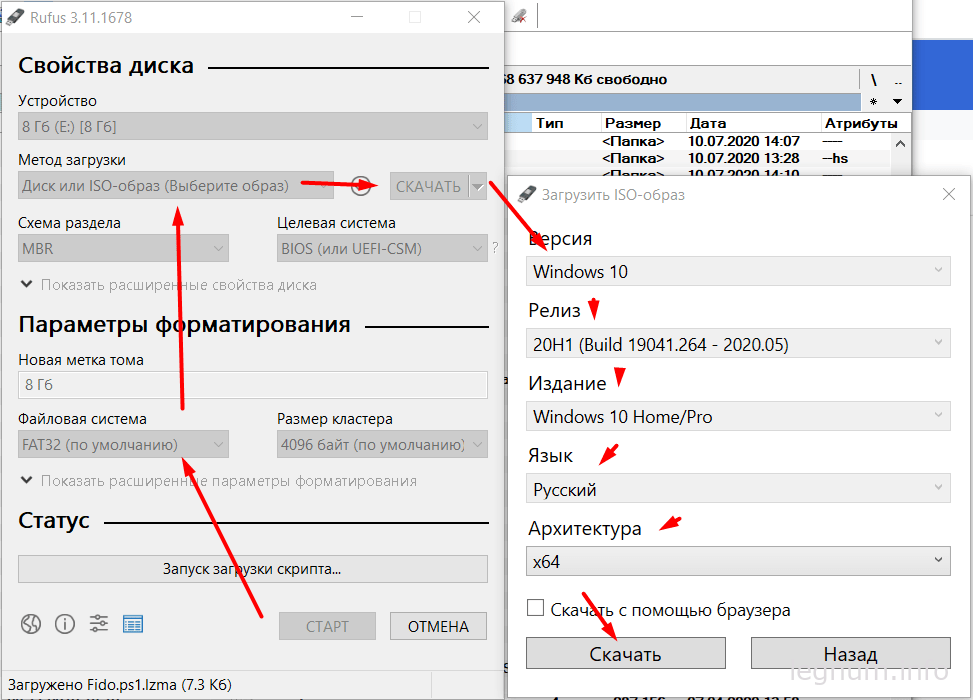
Task: Click the ОТМЕНА button
Action: (x=438, y=626)
